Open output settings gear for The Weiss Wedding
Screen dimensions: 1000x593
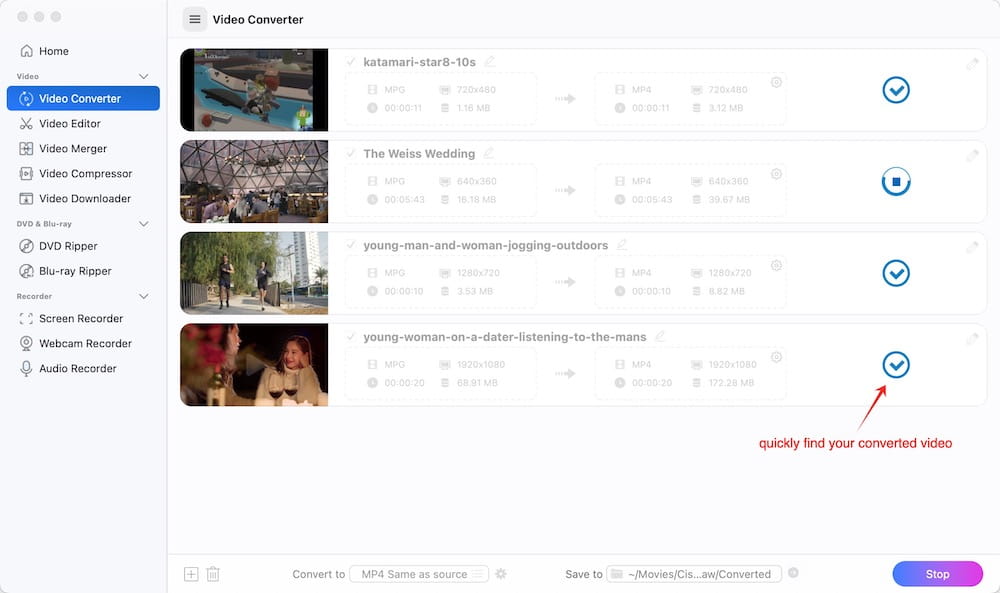click(x=776, y=174)
